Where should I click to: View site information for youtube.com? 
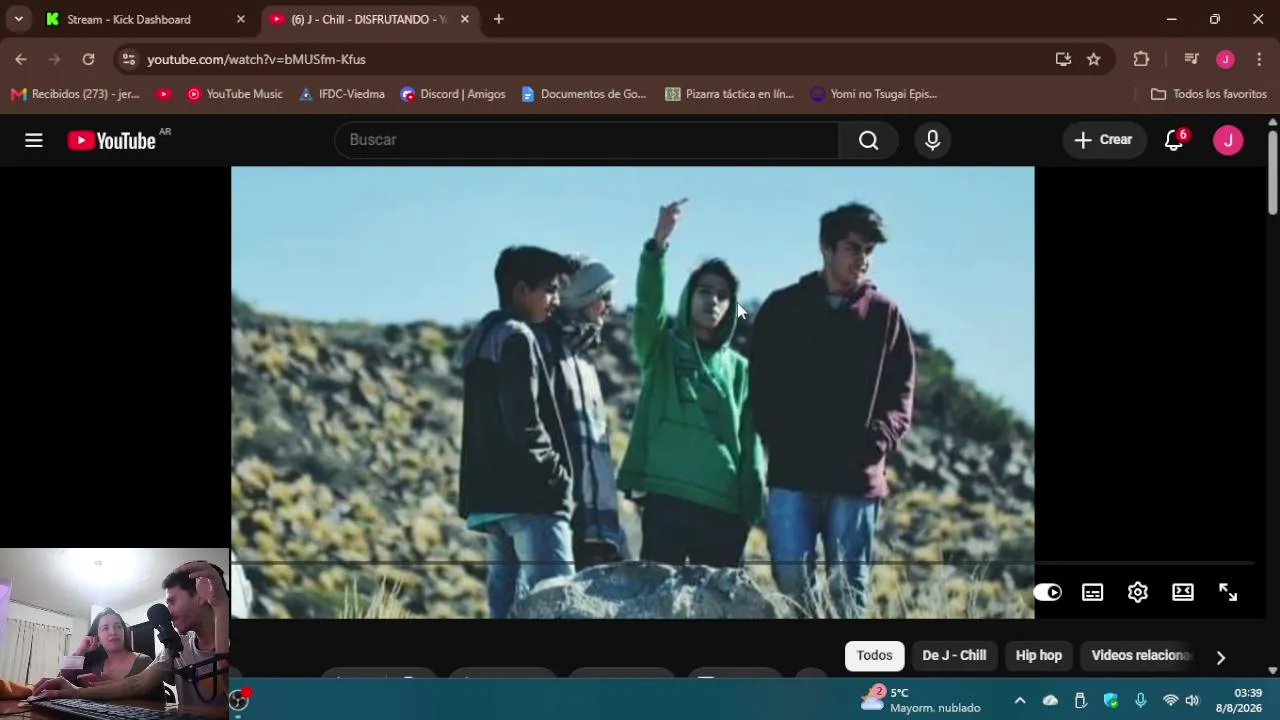click(128, 59)
